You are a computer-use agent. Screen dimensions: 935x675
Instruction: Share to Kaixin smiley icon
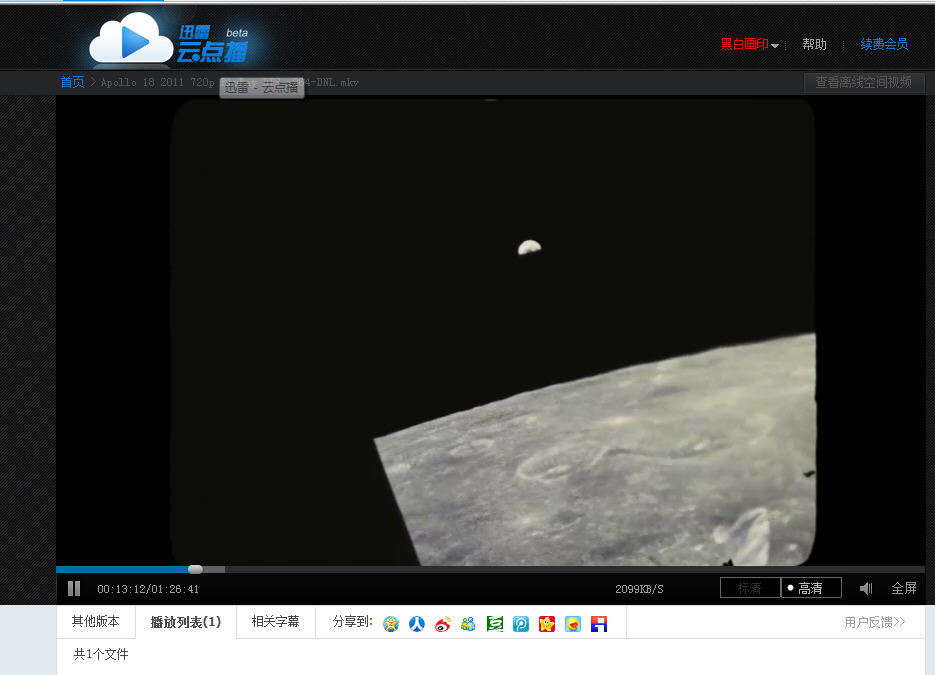pos(573,624)
